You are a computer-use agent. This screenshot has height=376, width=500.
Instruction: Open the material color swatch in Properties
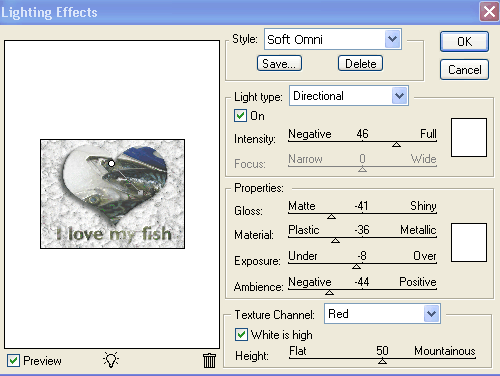point(469,243)
